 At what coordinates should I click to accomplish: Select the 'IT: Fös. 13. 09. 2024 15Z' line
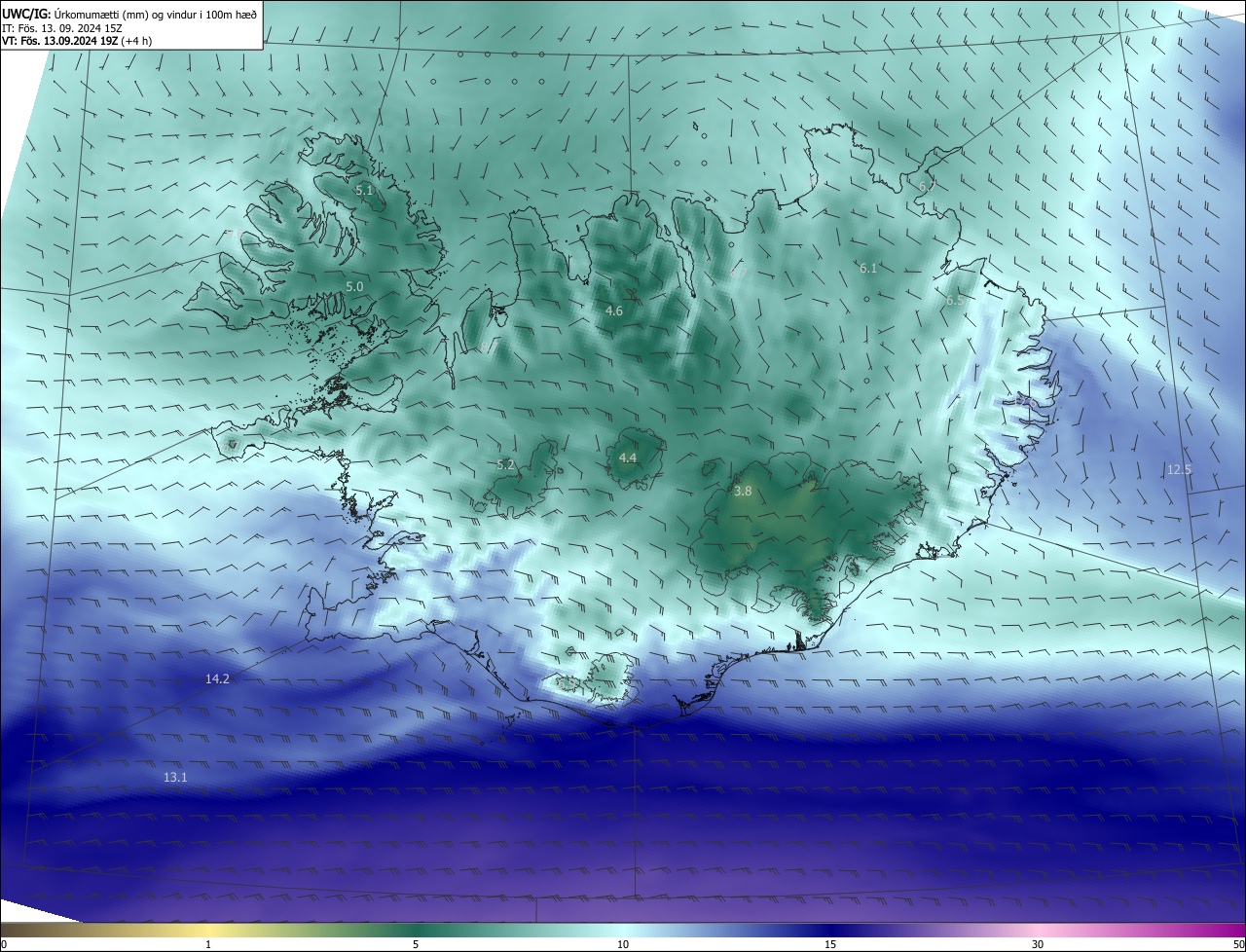[62, 27]
